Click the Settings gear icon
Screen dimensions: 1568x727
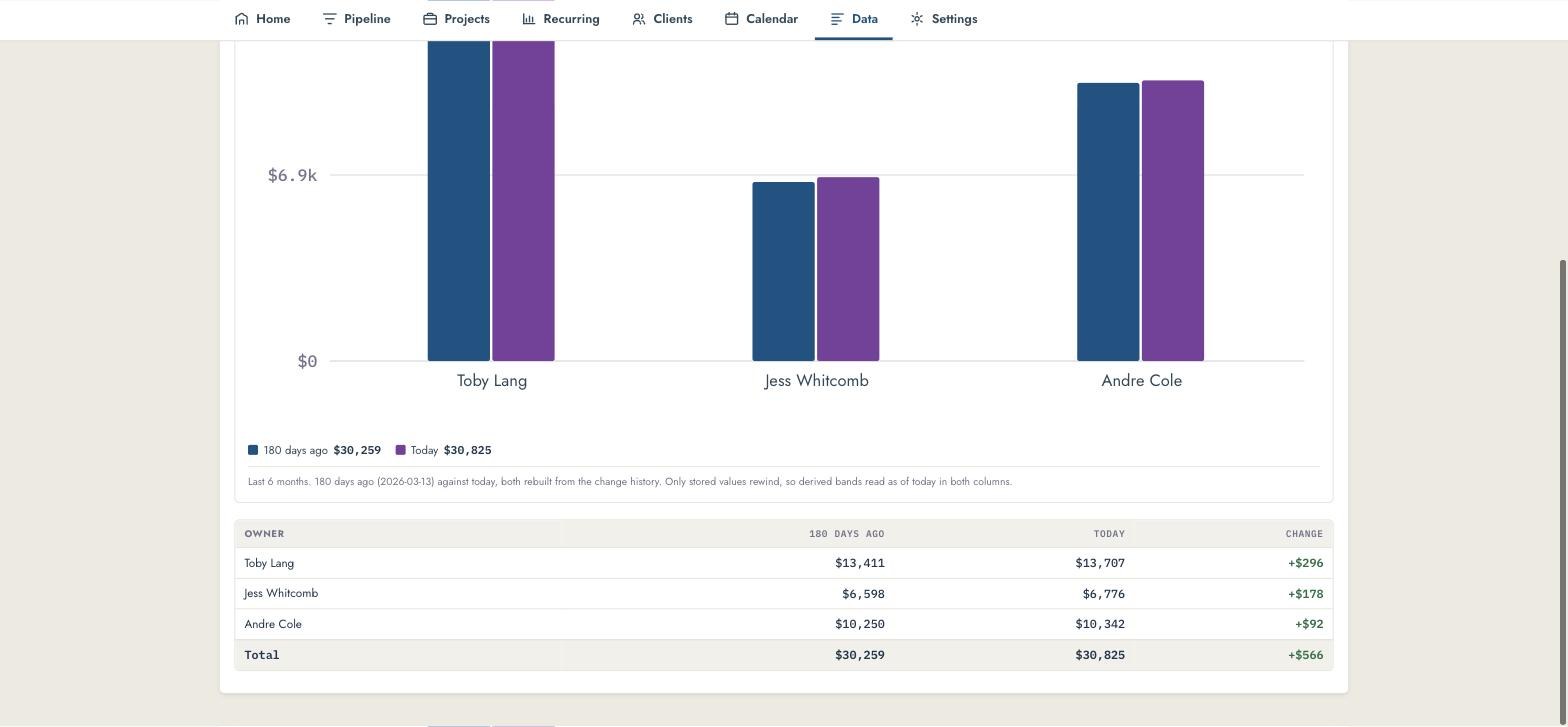coord(917,19)
